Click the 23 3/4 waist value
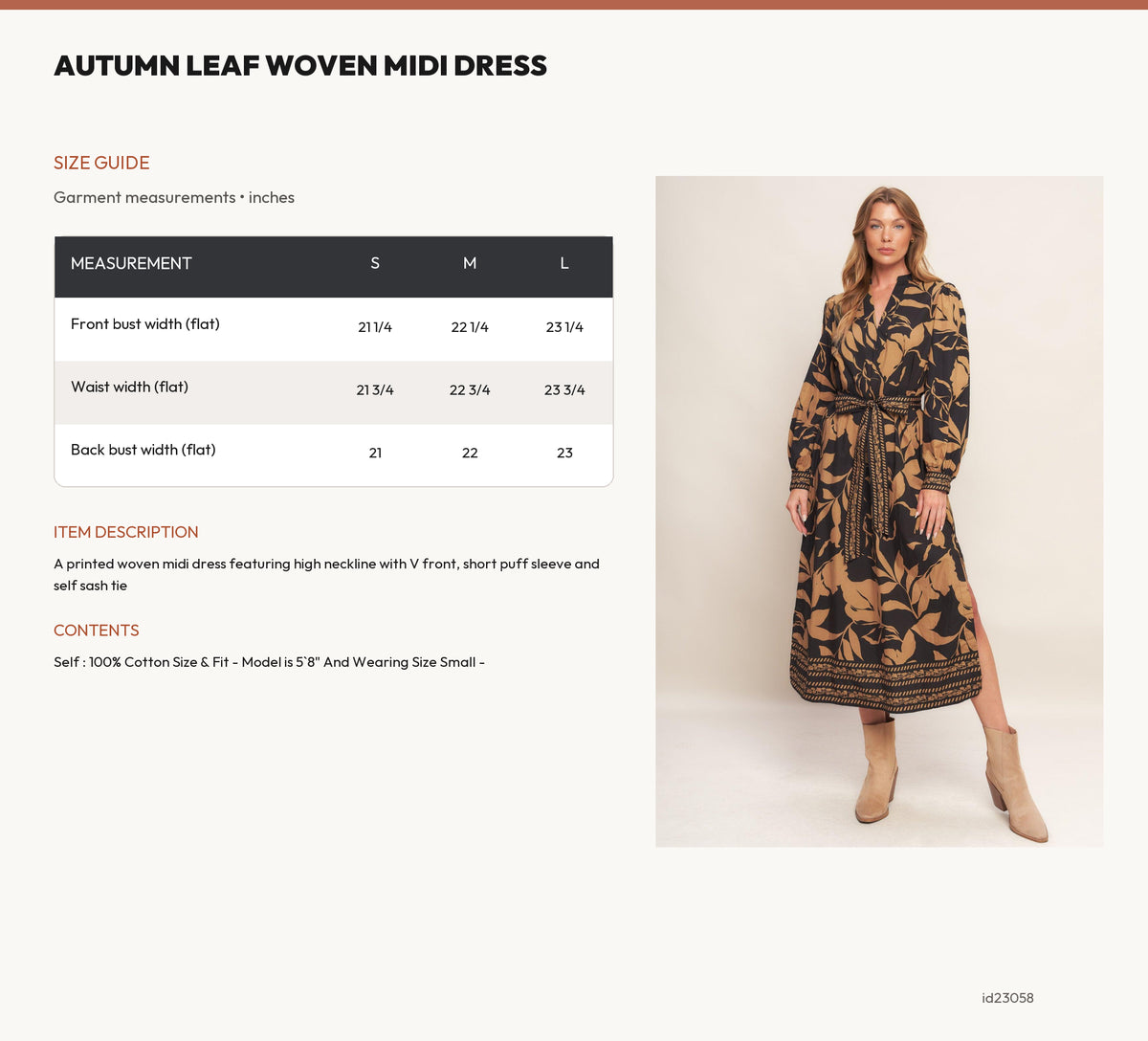1148x1041 pixels. (564, 390)
